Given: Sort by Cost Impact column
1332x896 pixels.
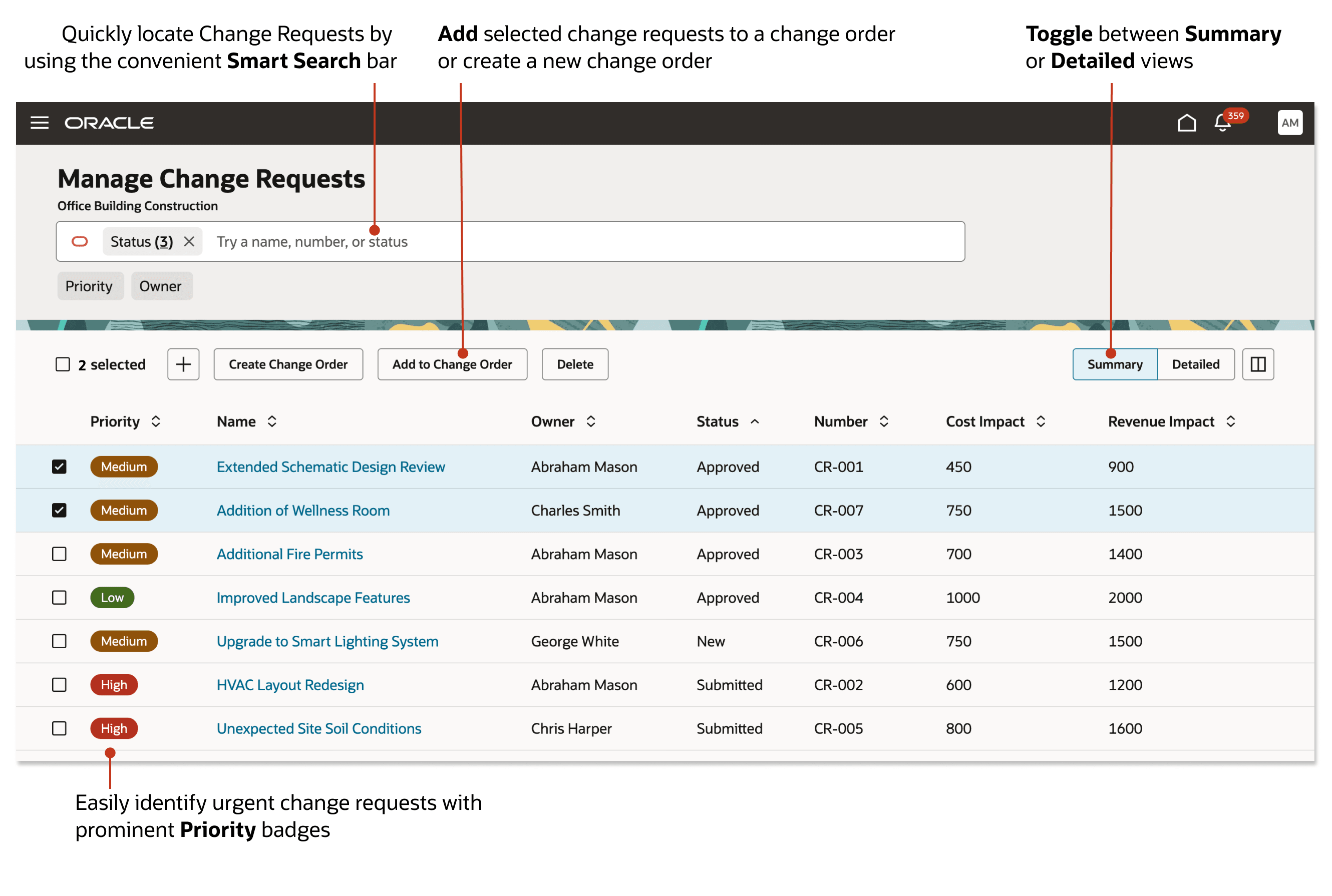Looking at the screenshot, I should coord(1041,421).
